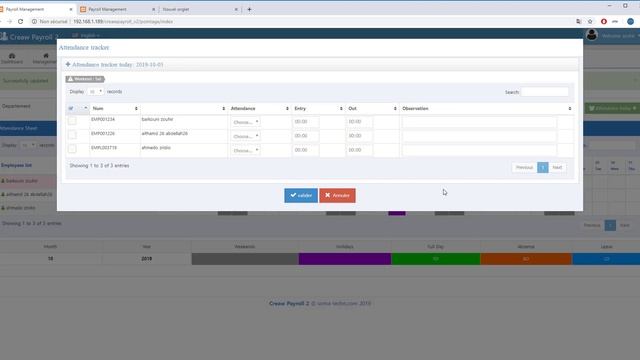The height and width of the screenshot is (360, 640).
Task: Click the browser forward arrow
Action: pyautogui.click(x=9, y=21)
